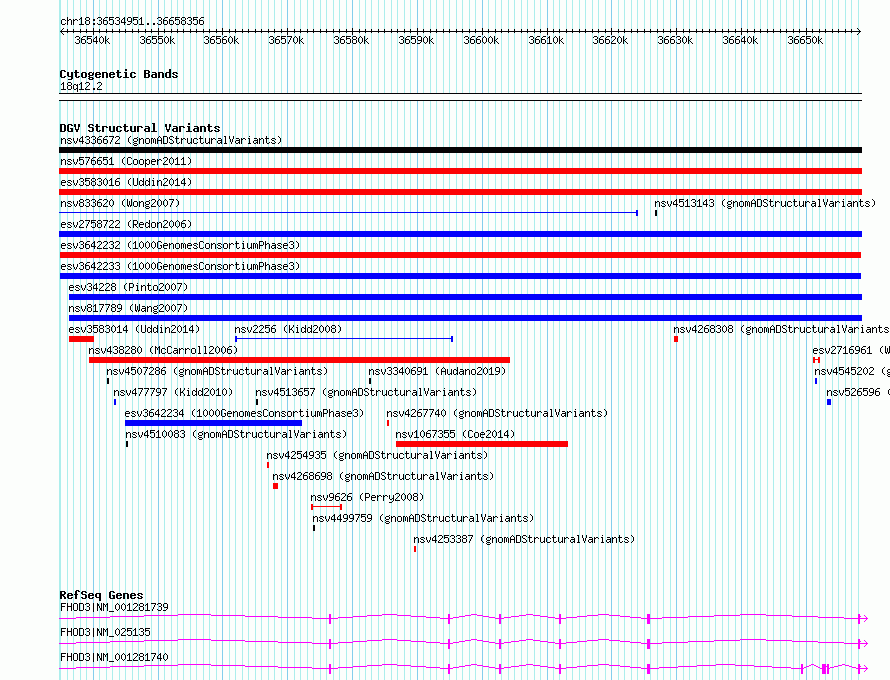Click esv3642232 (1000GenomesConsortiumPhase3) label
The image size is (890, 680).
point(180,245)
